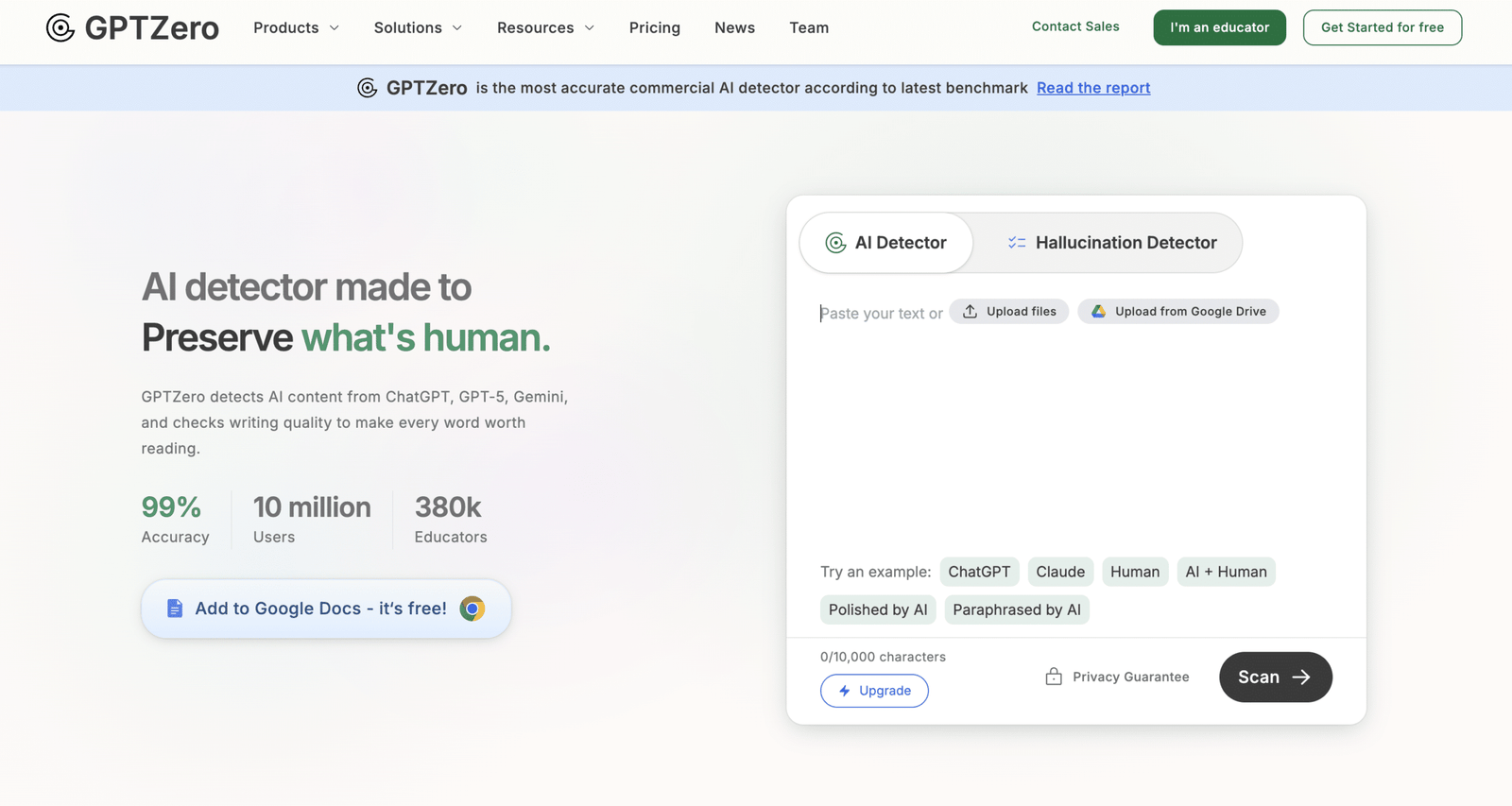Click the 'Try an example:' label
This screenshot has height=806, width=1512.
875,572
